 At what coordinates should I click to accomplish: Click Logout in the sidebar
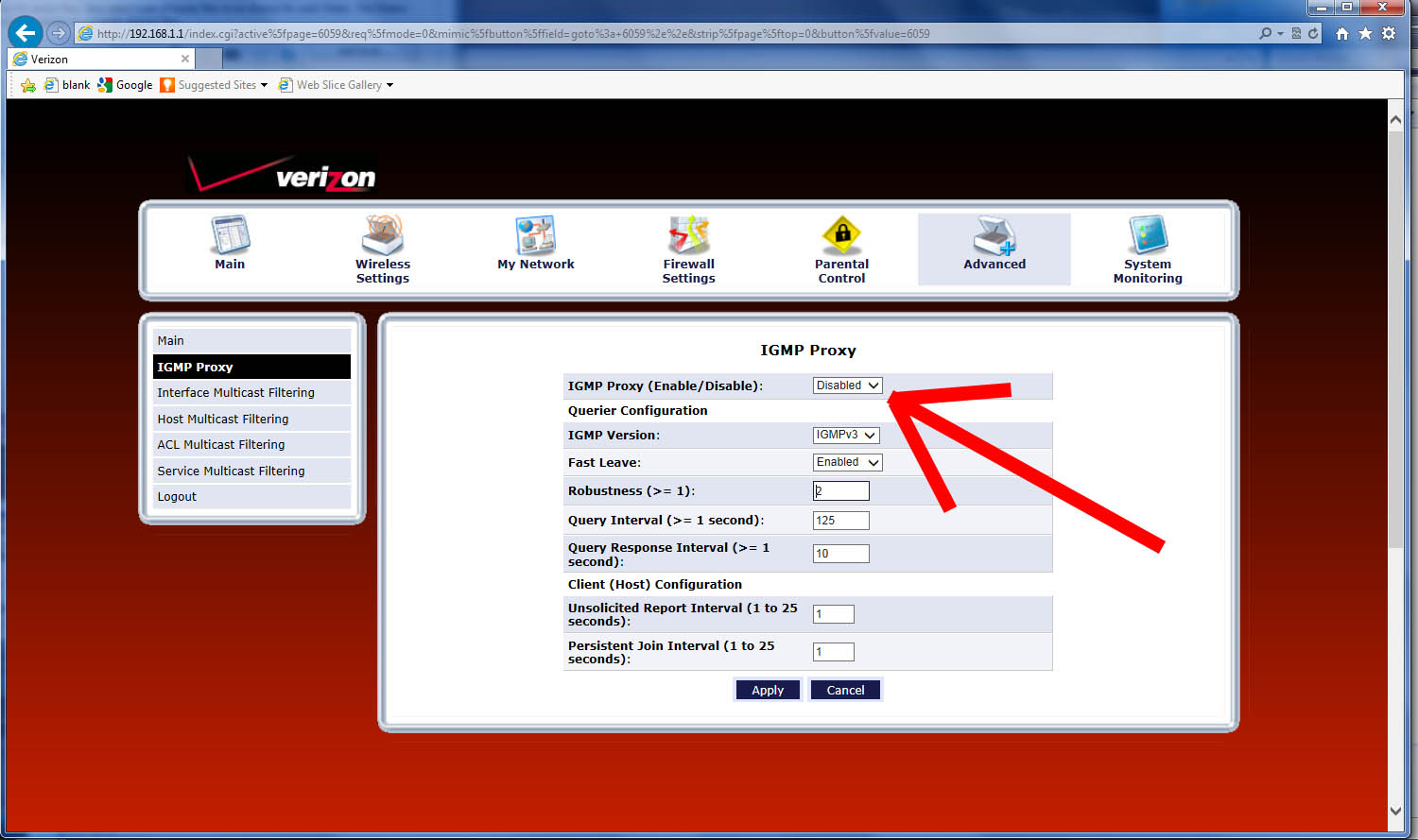point(177,497)
